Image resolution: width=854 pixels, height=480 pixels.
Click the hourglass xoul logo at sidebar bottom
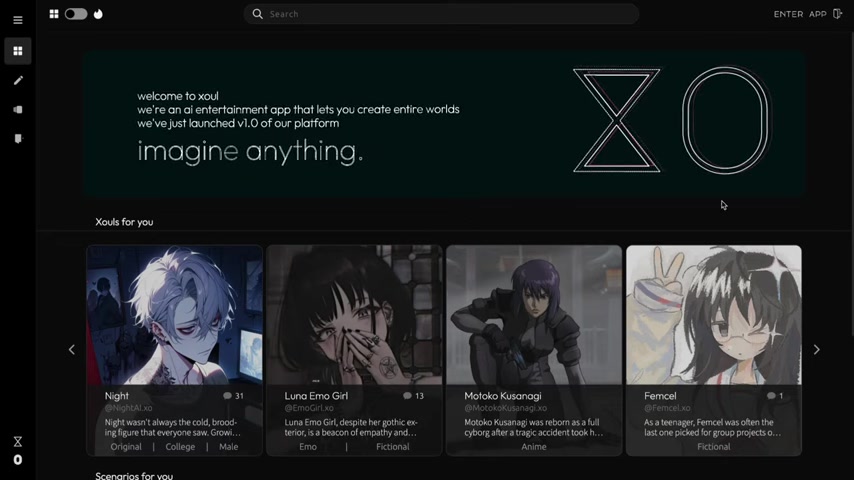pos(17,441)
